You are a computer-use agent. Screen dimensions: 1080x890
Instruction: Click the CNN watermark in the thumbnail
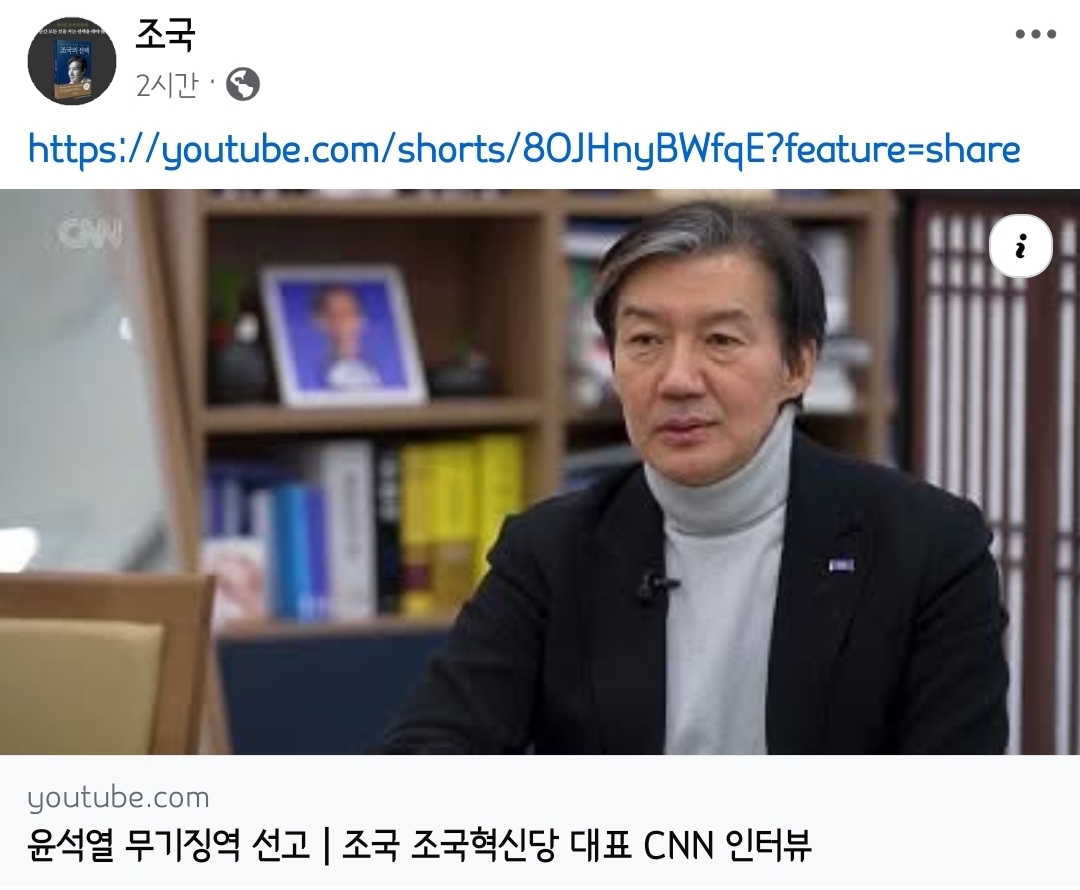tap(91, 234)
